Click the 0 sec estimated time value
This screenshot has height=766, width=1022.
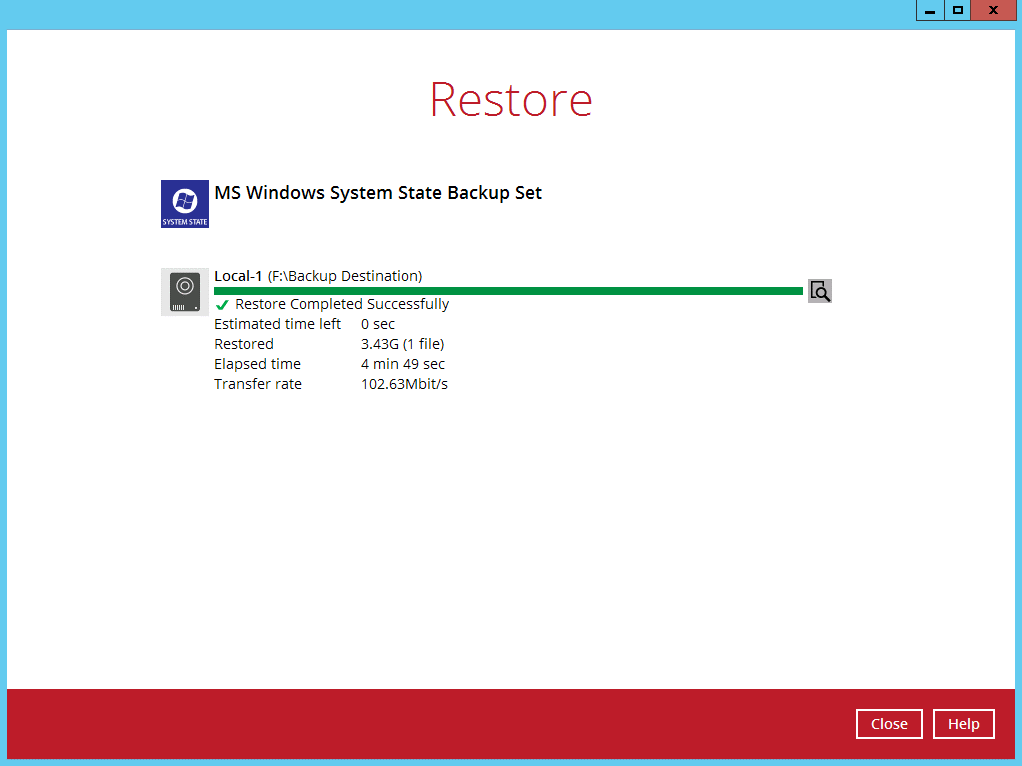tap(378, 324)
